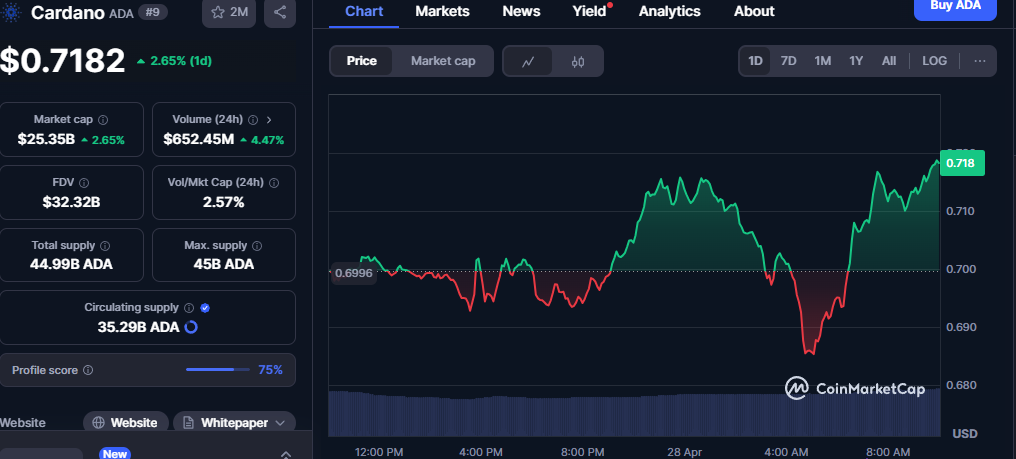This screenshot has width=1016, height=459.
Task: Click the 75% profile score value
Action: pos(270,370)
